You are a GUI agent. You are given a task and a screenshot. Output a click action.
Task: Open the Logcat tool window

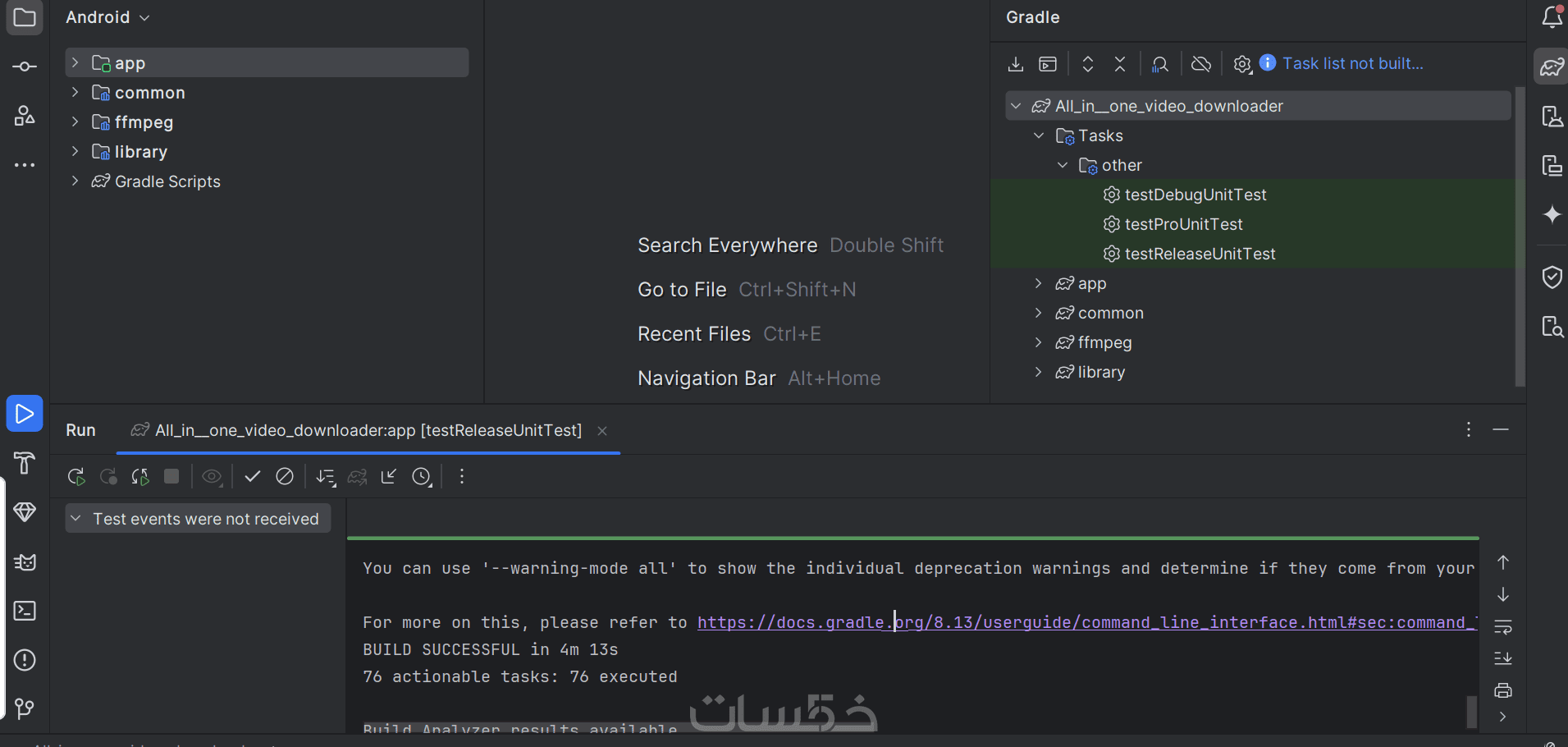coord(25,562)
